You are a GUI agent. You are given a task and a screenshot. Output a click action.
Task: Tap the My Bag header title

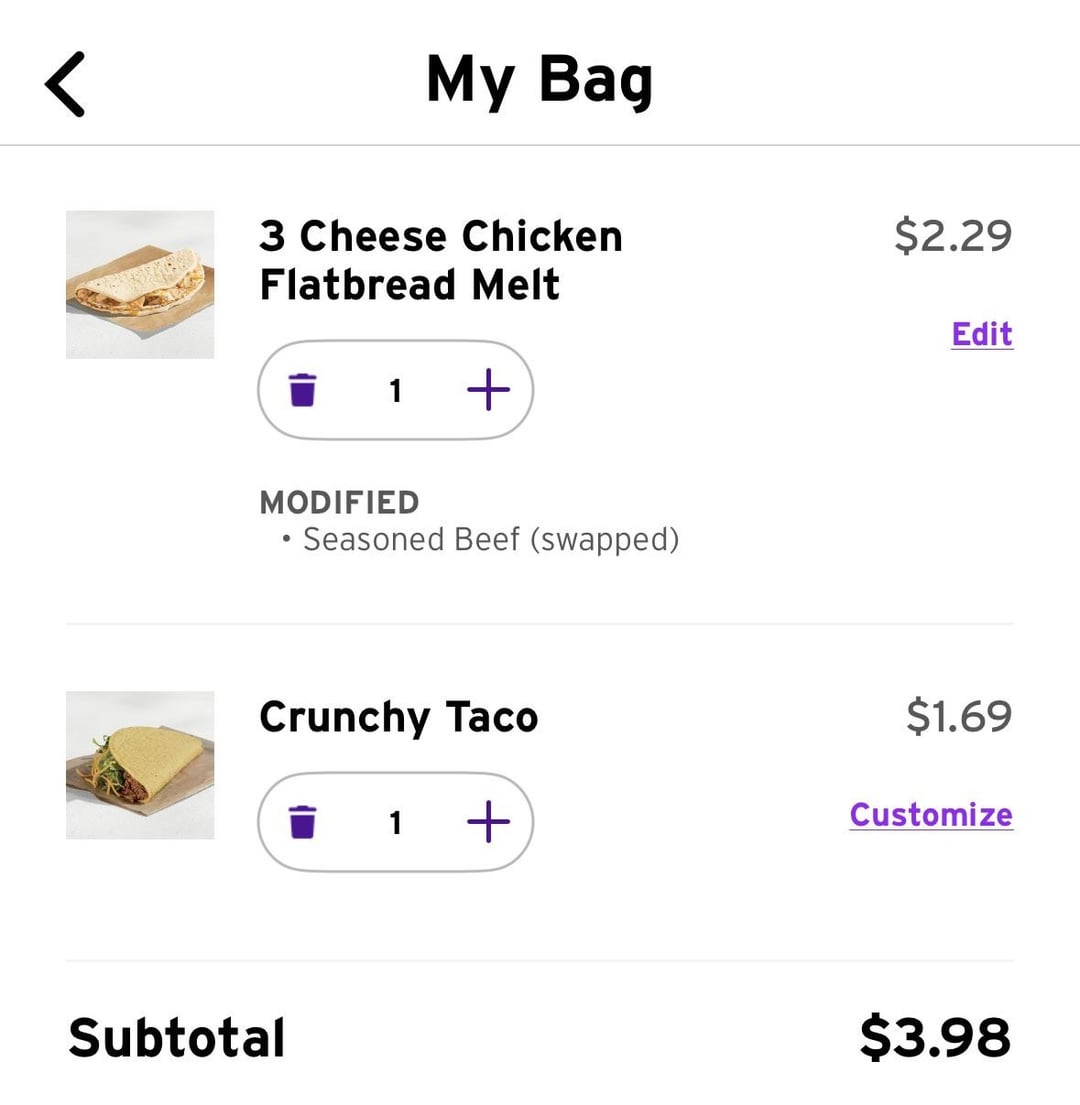(539, 80)
